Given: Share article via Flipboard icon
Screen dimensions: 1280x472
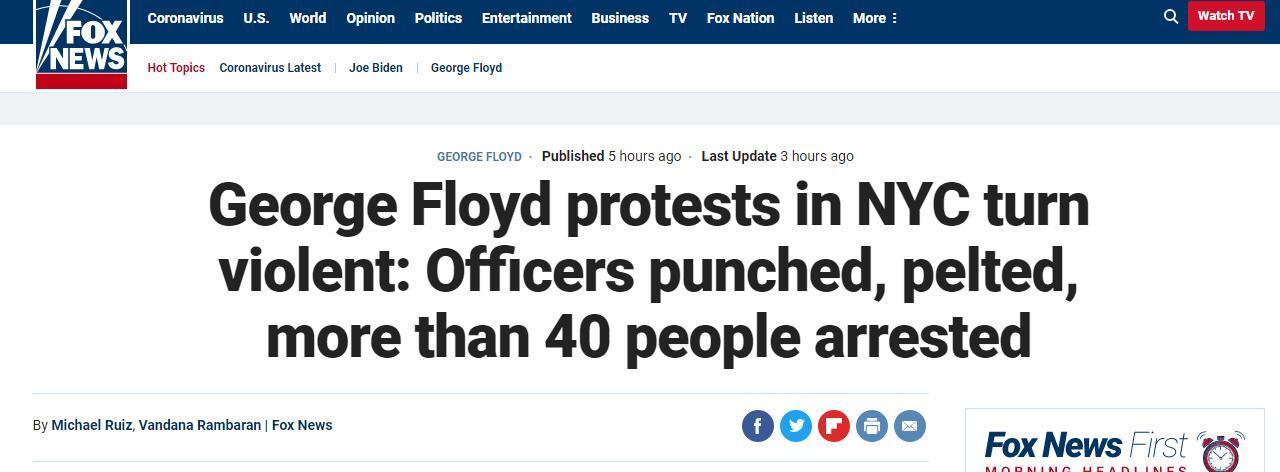Looking at the screenshot, I should [x=833, y=426].
